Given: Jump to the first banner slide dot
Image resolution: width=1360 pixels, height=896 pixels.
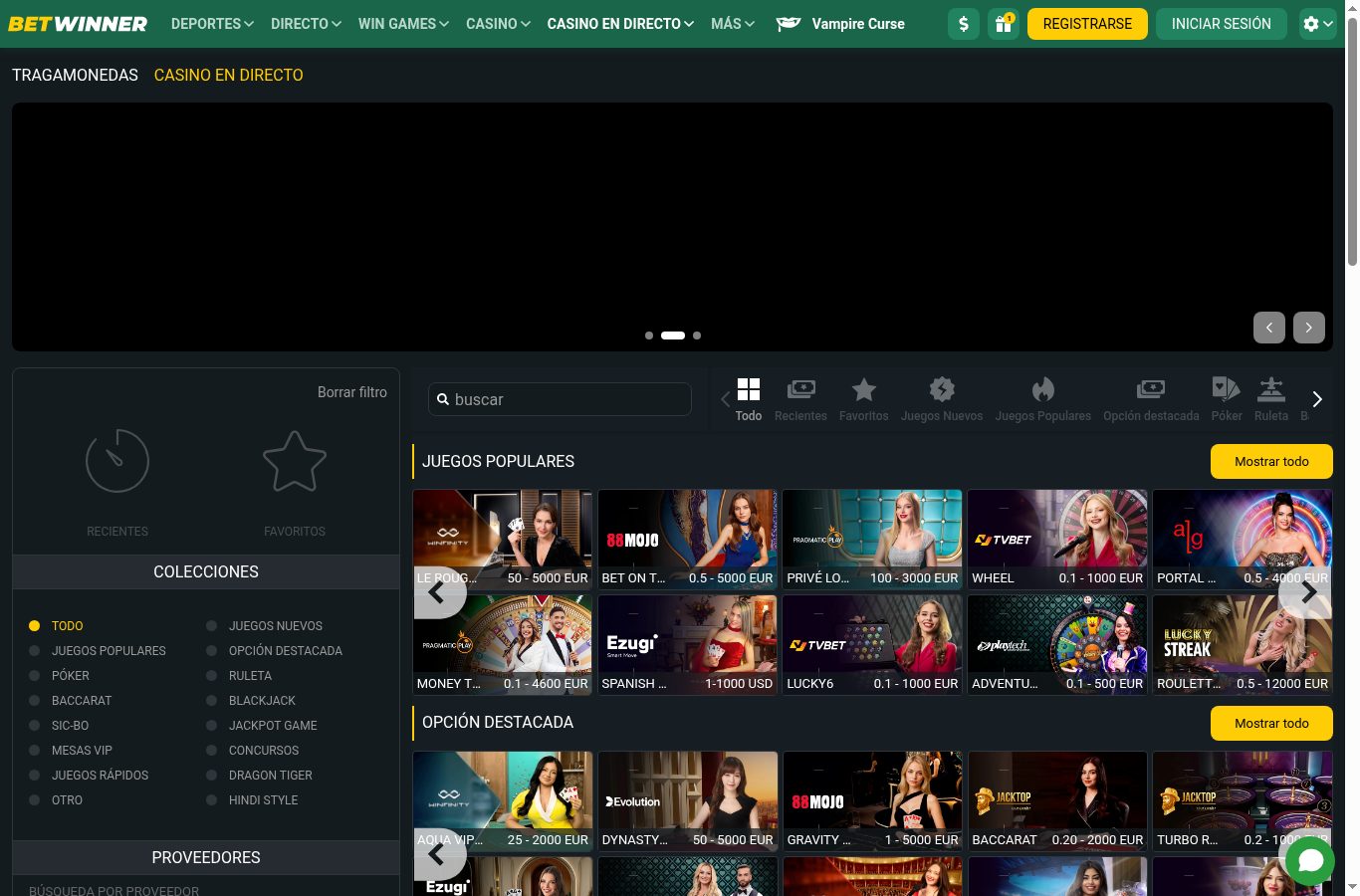Looking at the screenshot, I should (649, 336).
